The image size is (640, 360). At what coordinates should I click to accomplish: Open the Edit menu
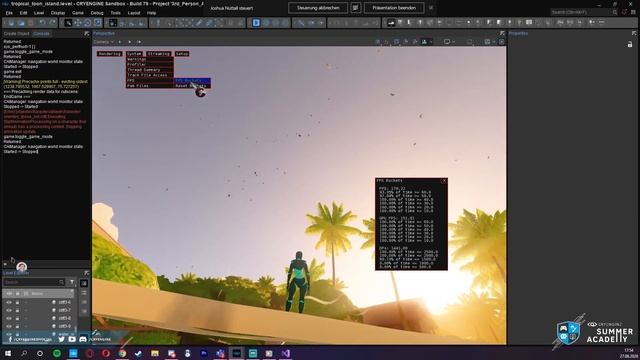click(23, 13)
